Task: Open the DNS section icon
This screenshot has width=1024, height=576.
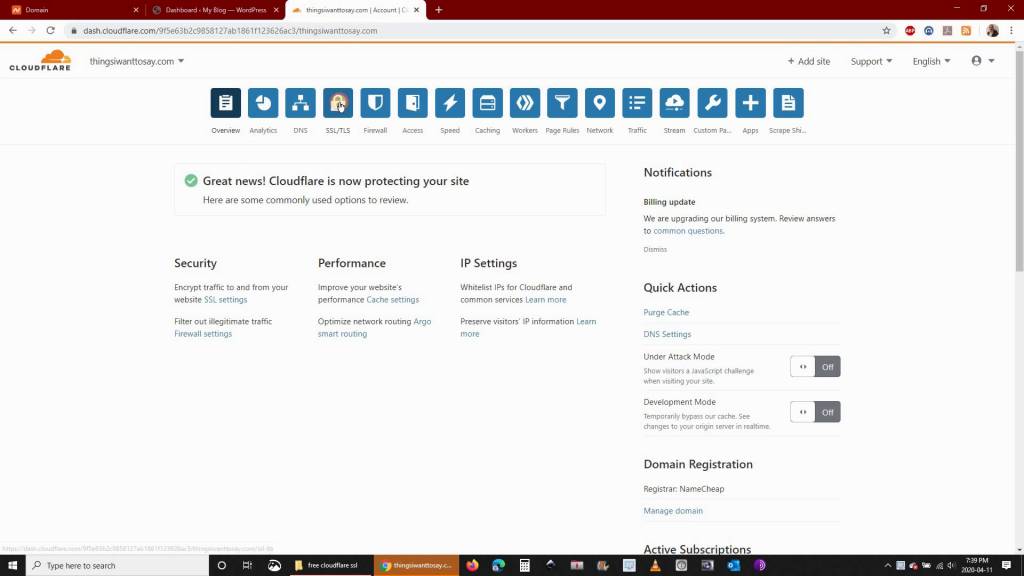Action: (300, 103)
